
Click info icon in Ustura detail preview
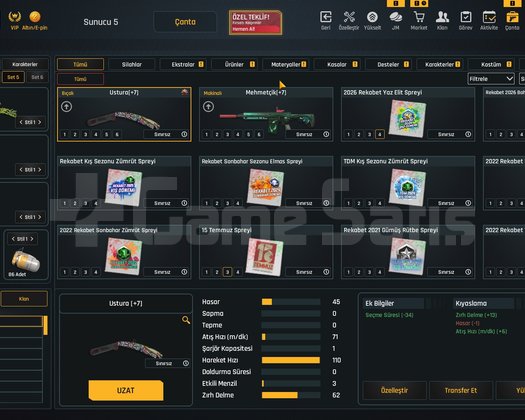186,363
